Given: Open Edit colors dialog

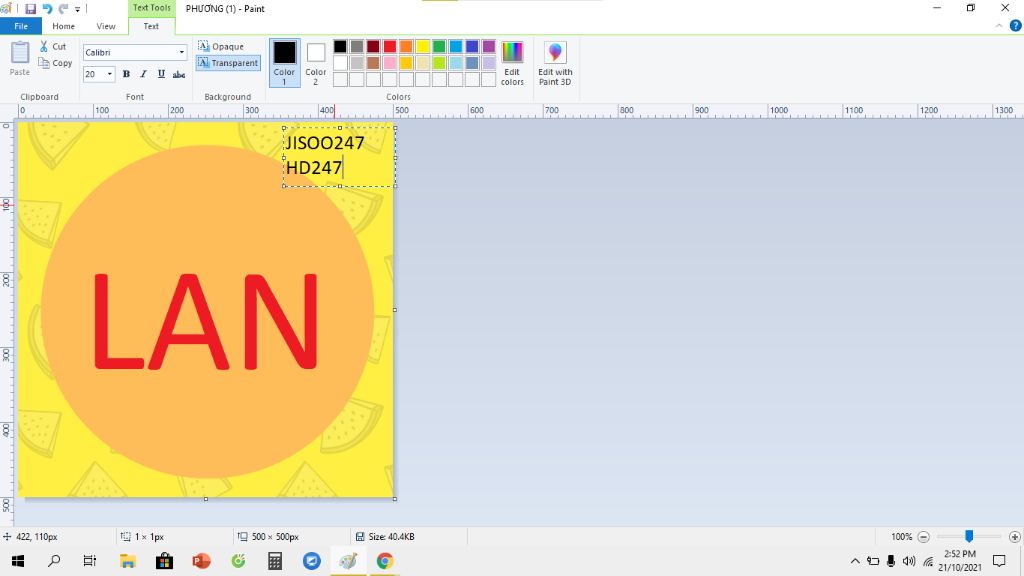Looking at the screenshot, I should [512, 63].
